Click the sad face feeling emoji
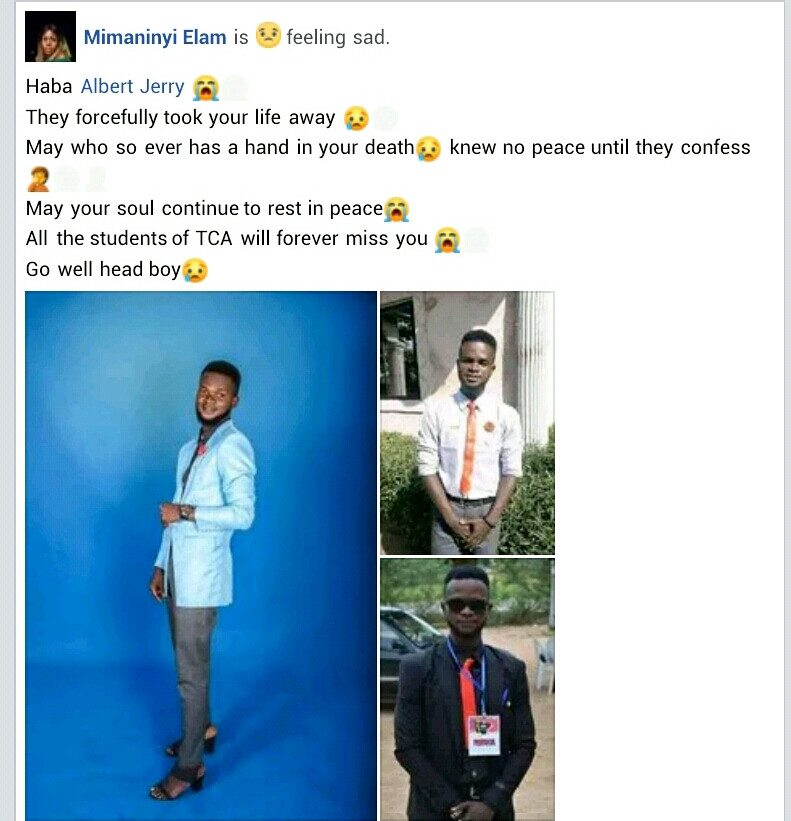791x821 pixels. [x=268, y=35]
